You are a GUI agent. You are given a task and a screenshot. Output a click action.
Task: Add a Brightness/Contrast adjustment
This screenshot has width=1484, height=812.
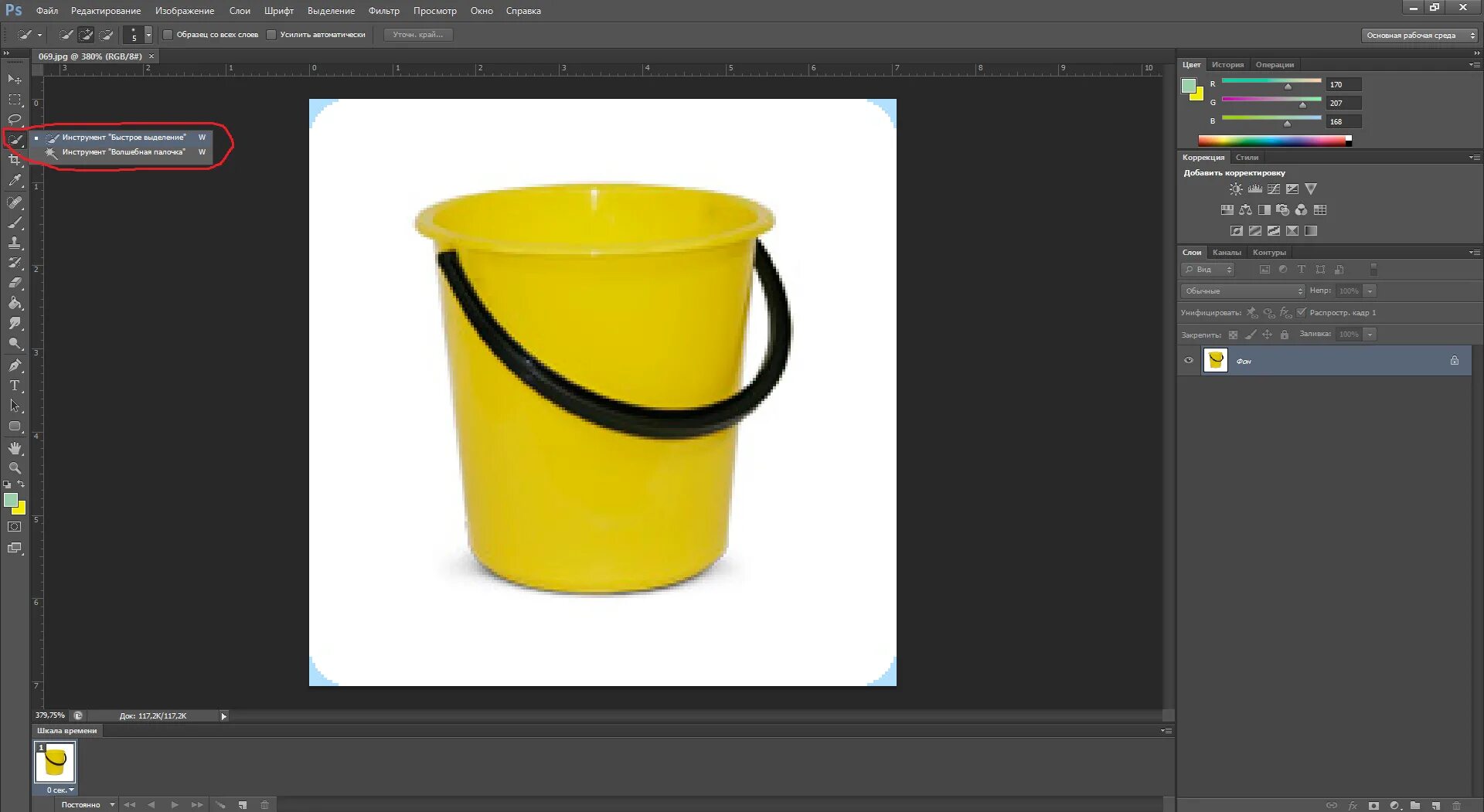[1236, 189]
